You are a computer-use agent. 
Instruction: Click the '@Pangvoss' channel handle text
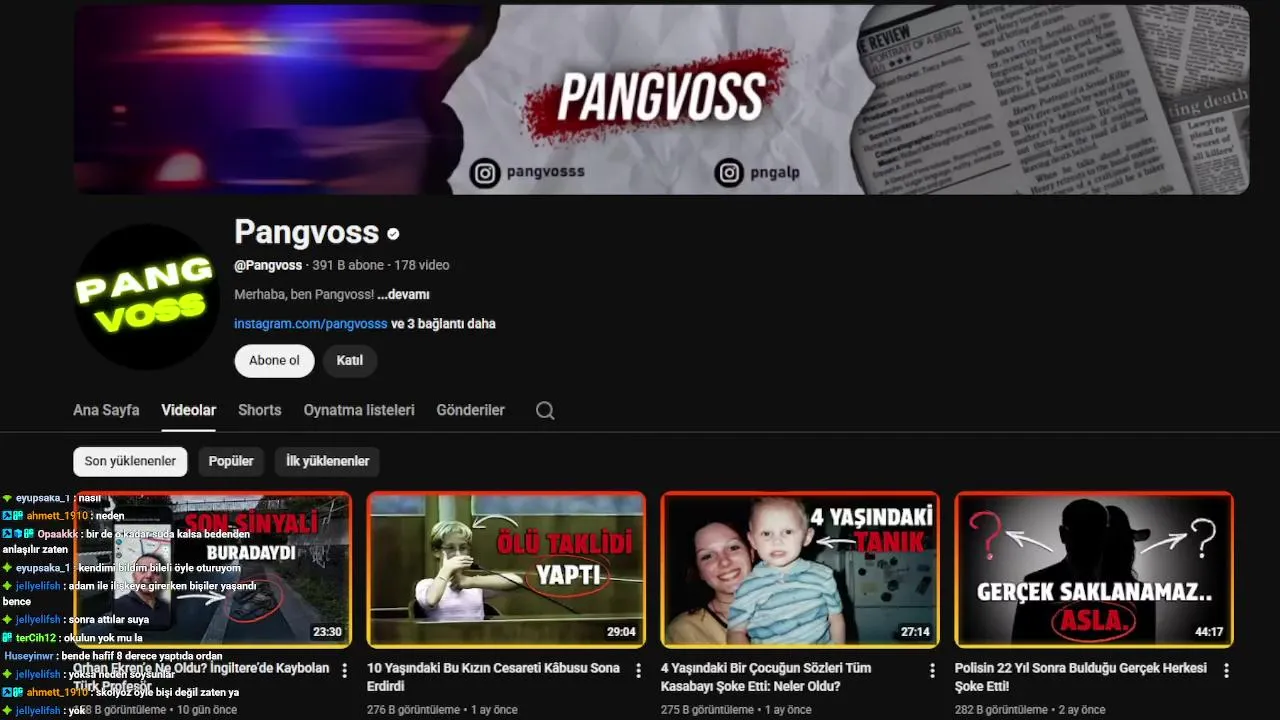(x=268, y=265)
